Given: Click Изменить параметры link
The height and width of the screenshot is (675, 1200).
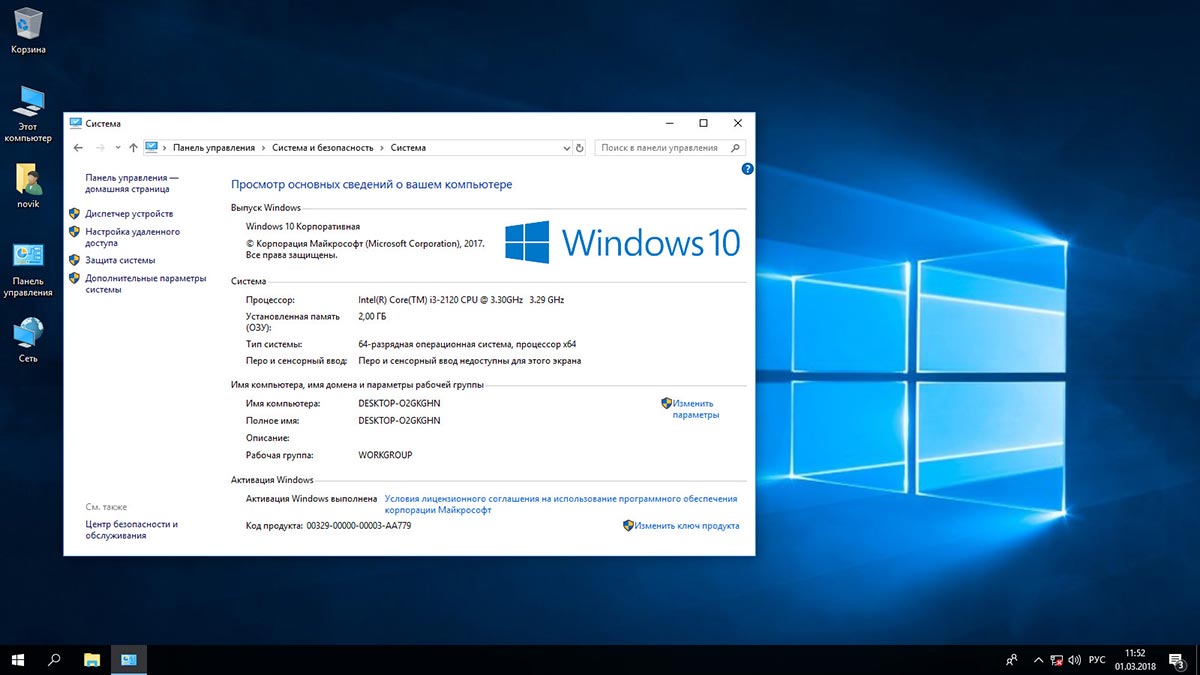Looking at the screenshot, I should [696, 409].
